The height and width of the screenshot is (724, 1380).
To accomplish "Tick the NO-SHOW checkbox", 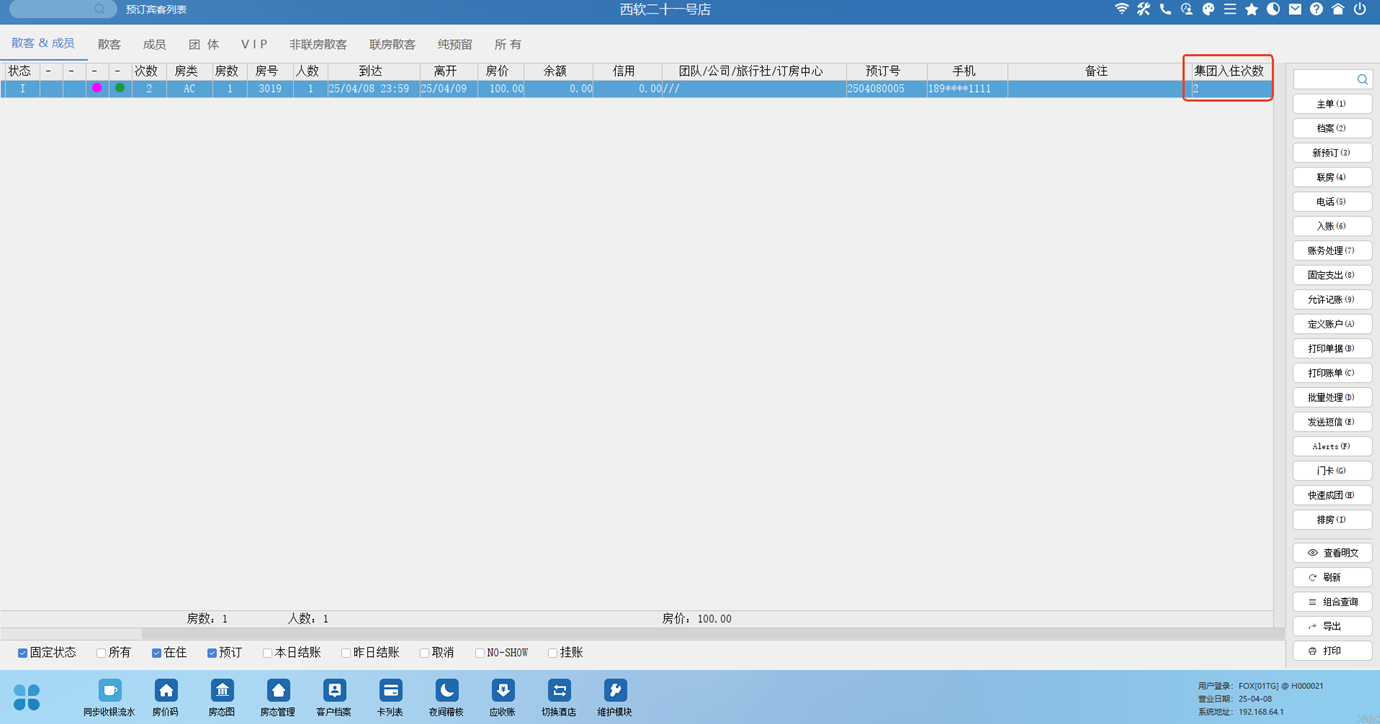I will click(x=480, y=653).
